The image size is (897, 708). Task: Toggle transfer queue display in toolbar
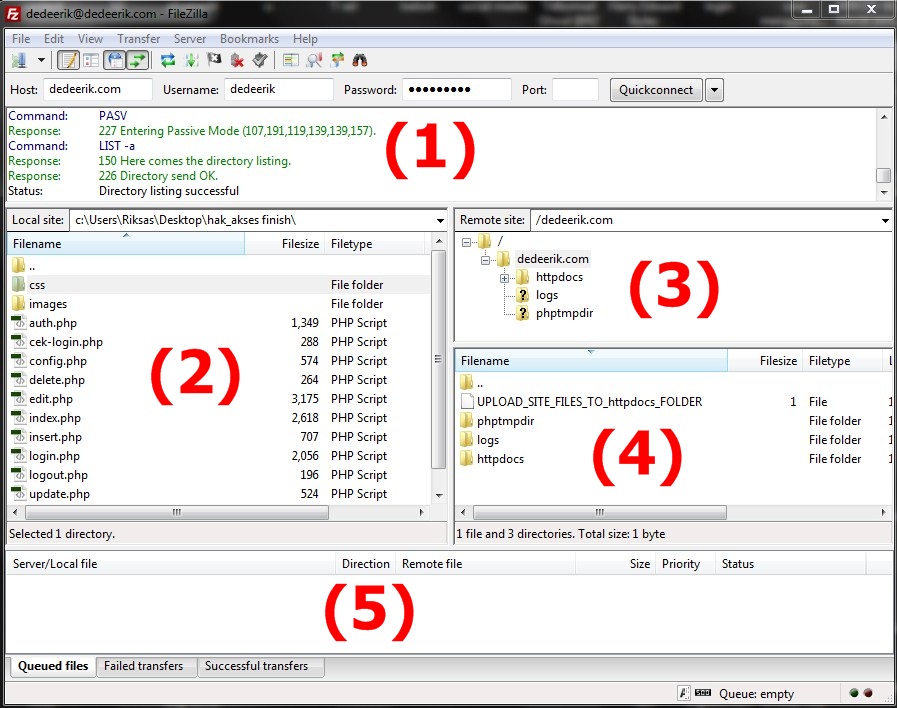click(x=137, y=60)
